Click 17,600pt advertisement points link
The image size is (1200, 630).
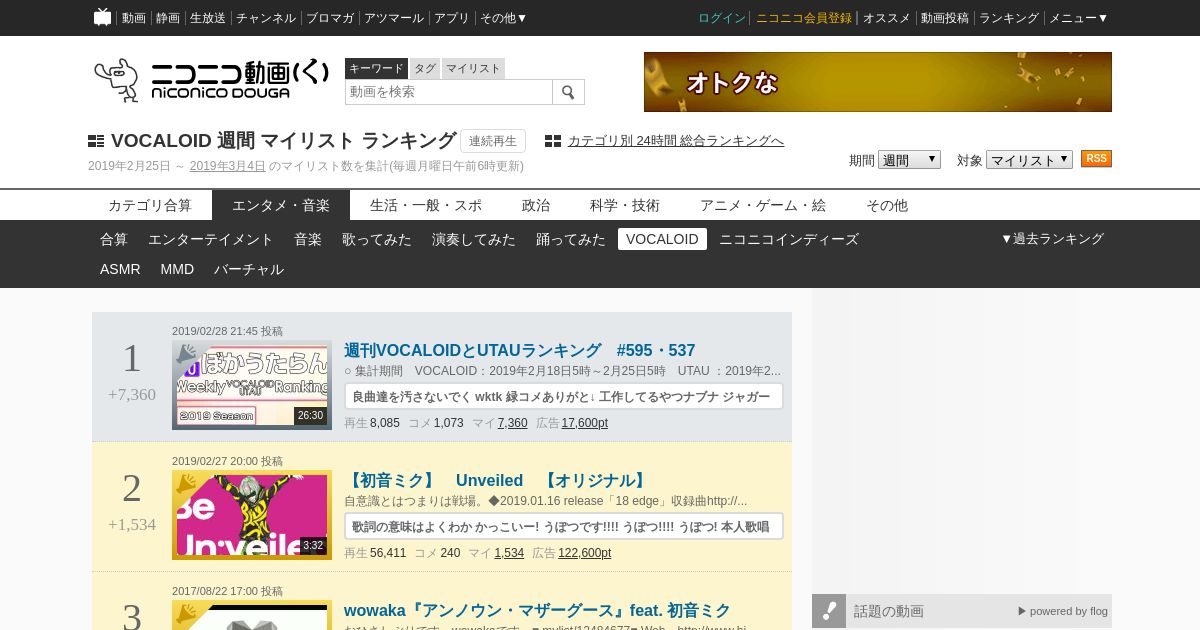click(x=585, y=423)
